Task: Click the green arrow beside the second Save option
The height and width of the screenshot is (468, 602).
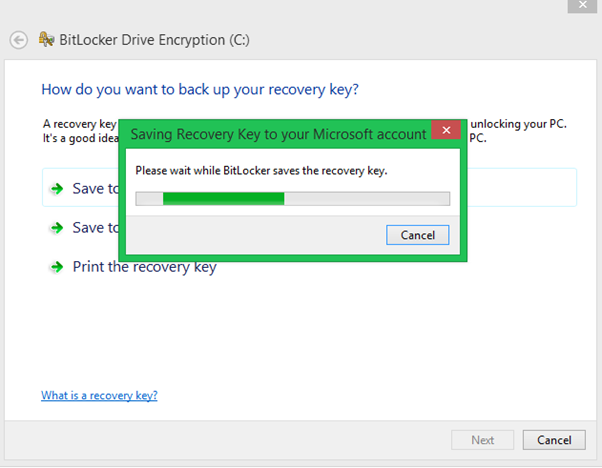Action: coord(57,228)
